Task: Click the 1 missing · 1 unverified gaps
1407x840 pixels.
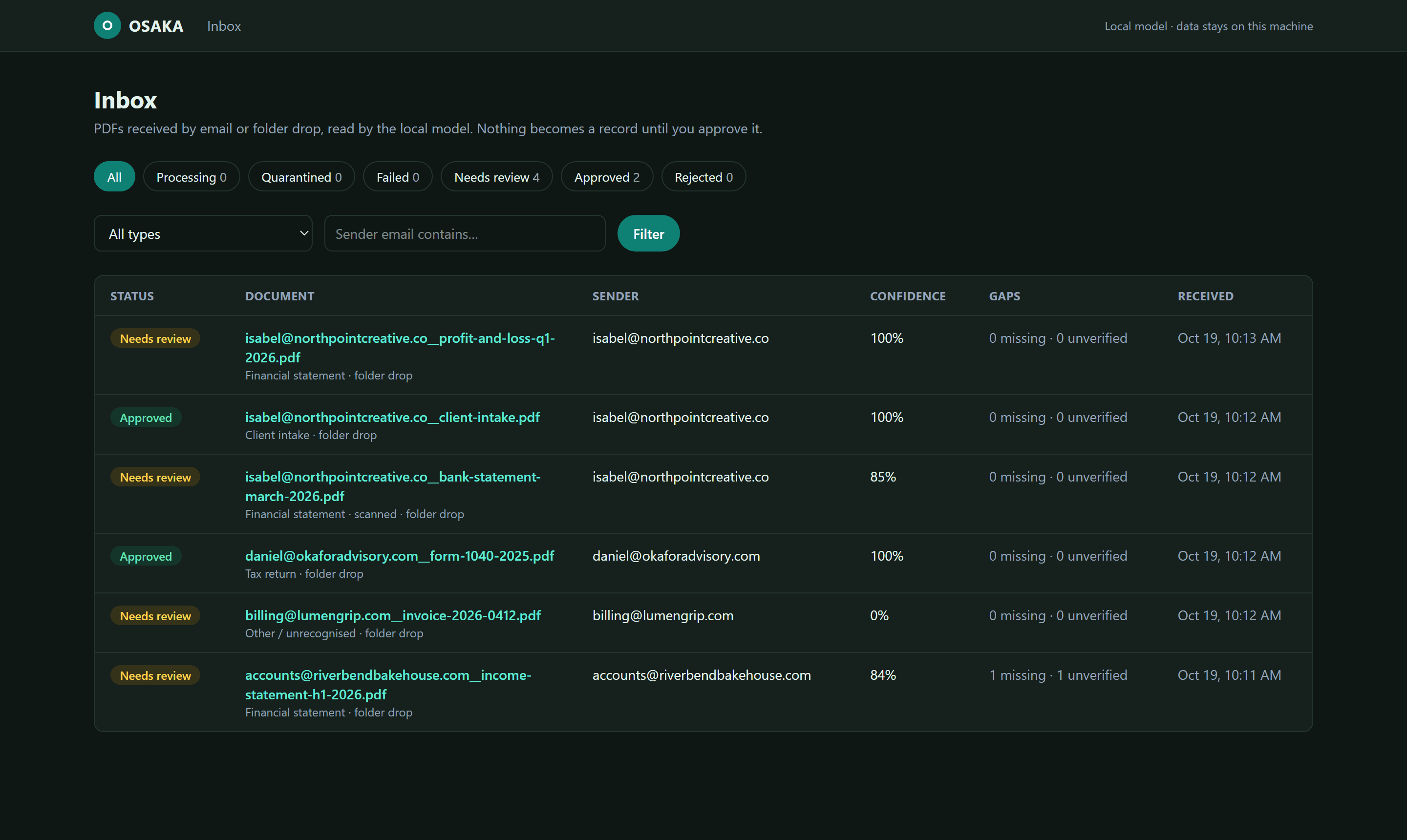Action: tap(1058, 675)
